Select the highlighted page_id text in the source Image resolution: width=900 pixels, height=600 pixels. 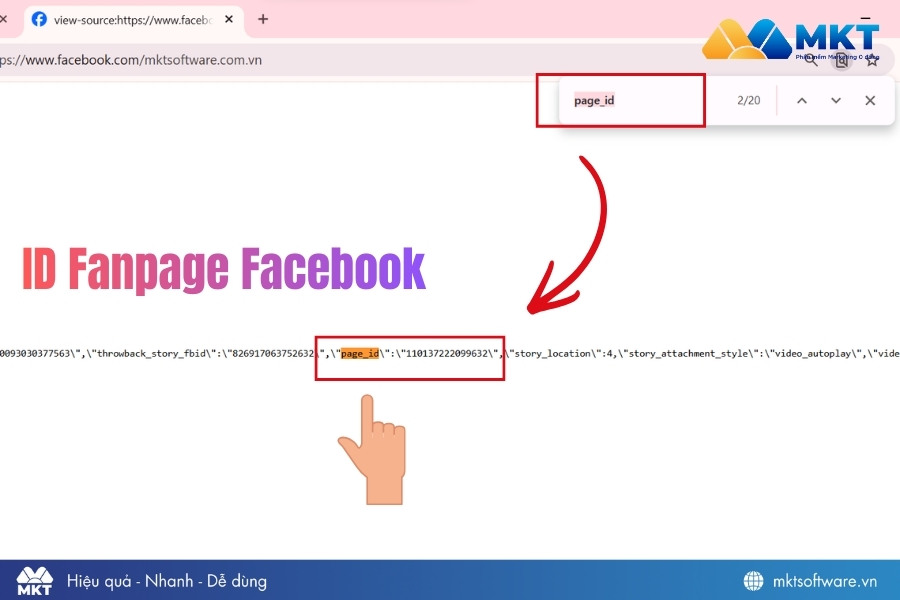pyautogui.click(x=362, y=352)
